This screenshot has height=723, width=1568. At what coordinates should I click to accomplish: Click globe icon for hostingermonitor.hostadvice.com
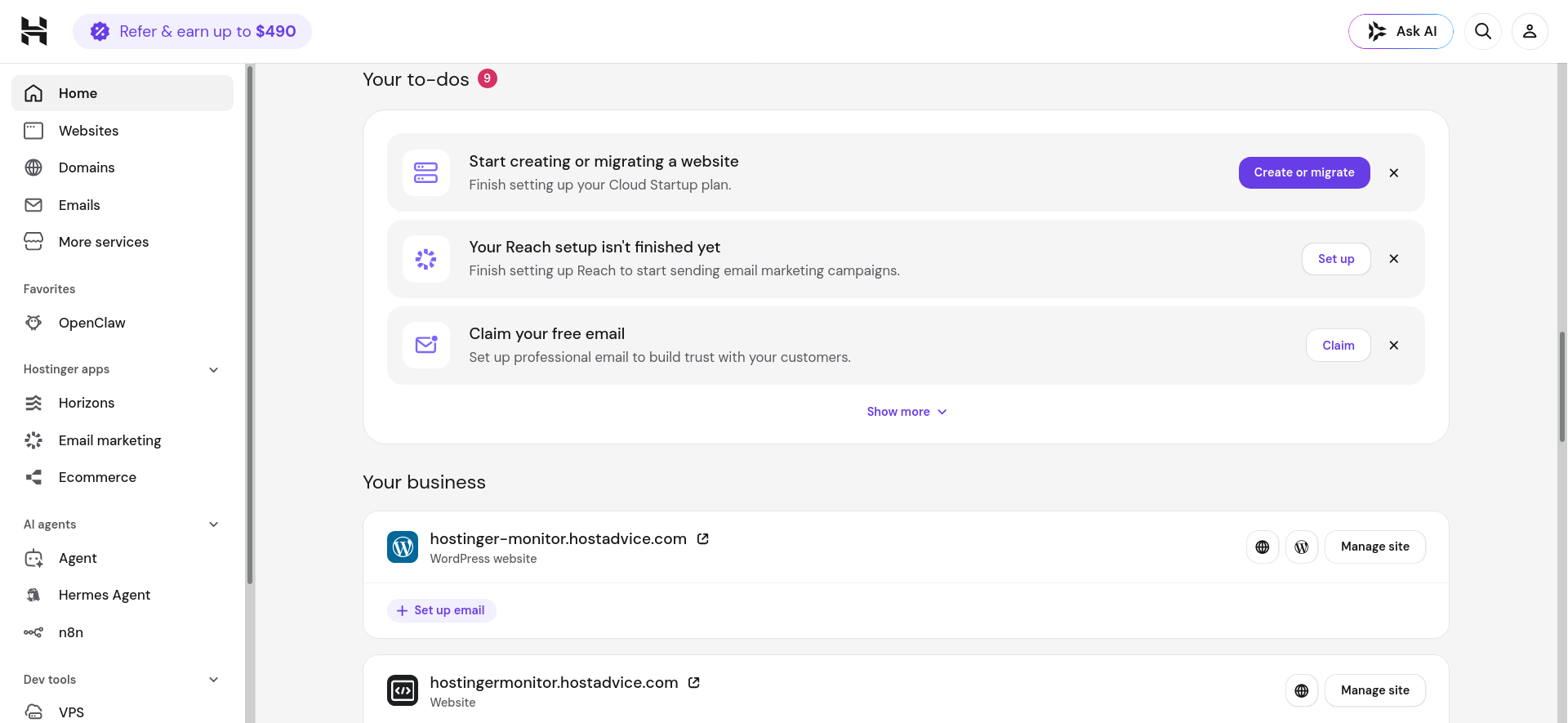(x=1302, y=690)
